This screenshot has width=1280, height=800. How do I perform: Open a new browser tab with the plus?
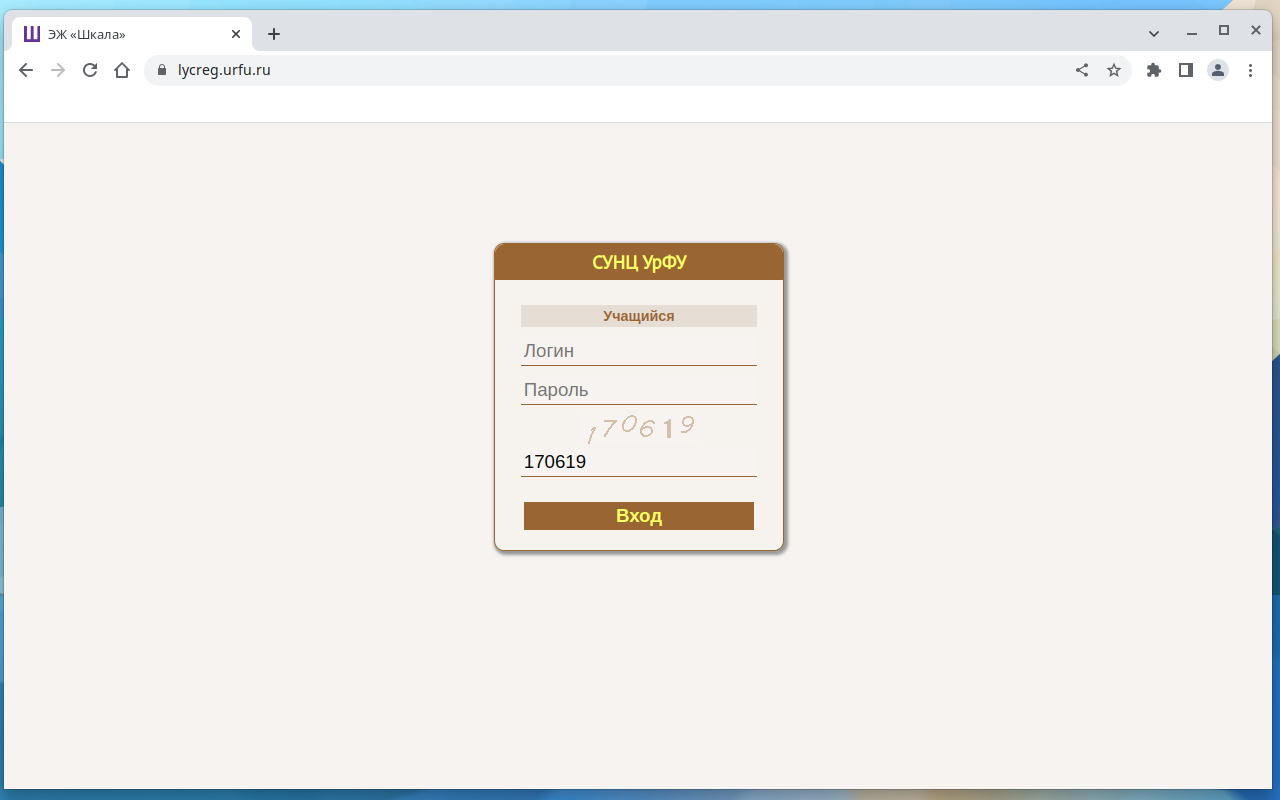pyautogui.click(x=273, y=33)
